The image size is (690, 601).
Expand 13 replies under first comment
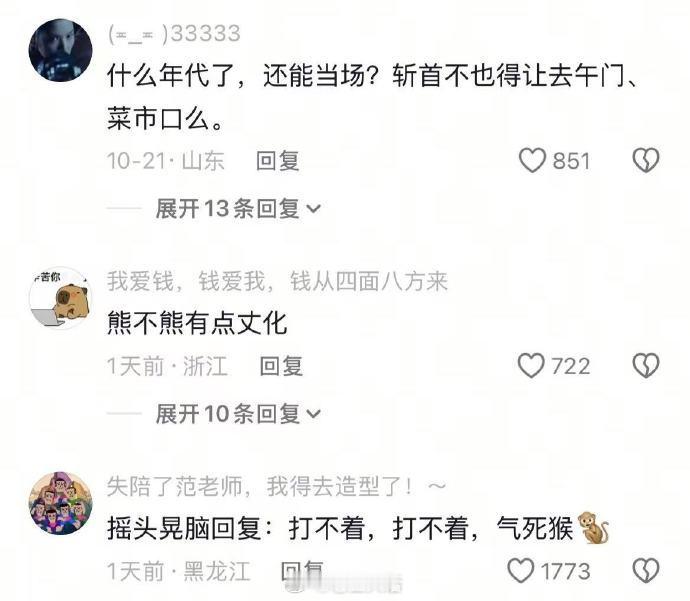238,208
